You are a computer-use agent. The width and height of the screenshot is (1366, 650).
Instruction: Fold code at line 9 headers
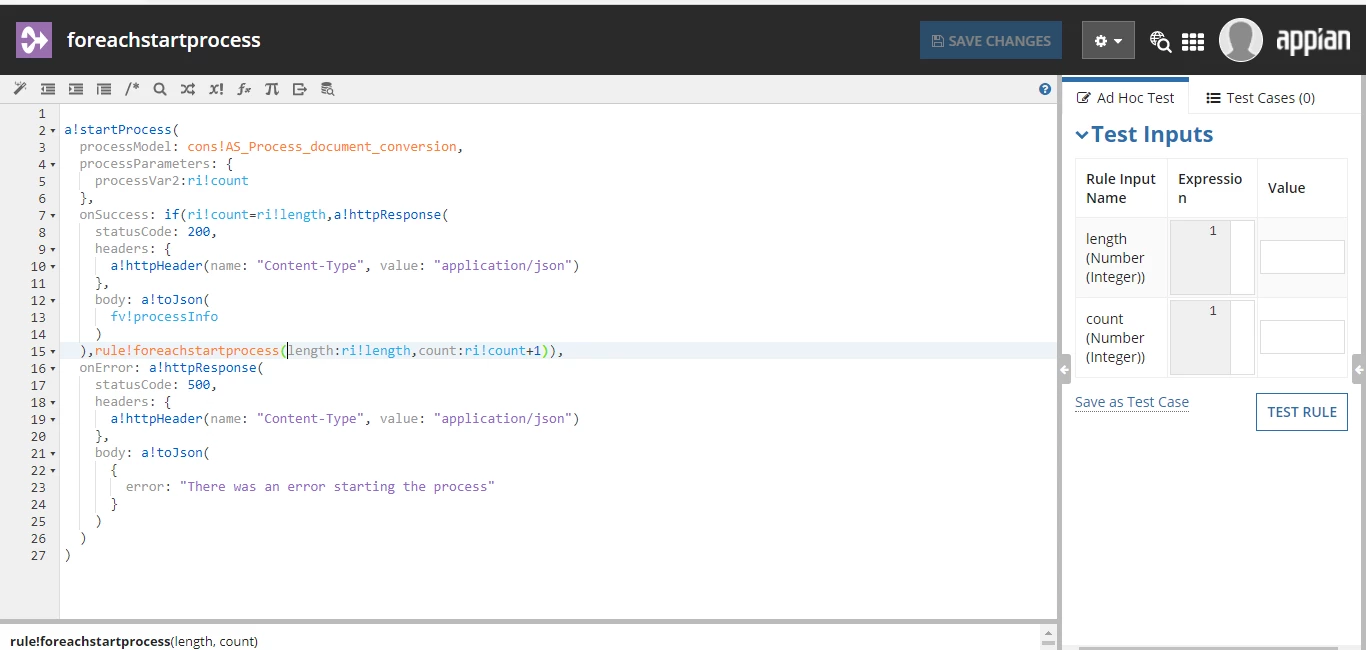click(x=53, y=250)
